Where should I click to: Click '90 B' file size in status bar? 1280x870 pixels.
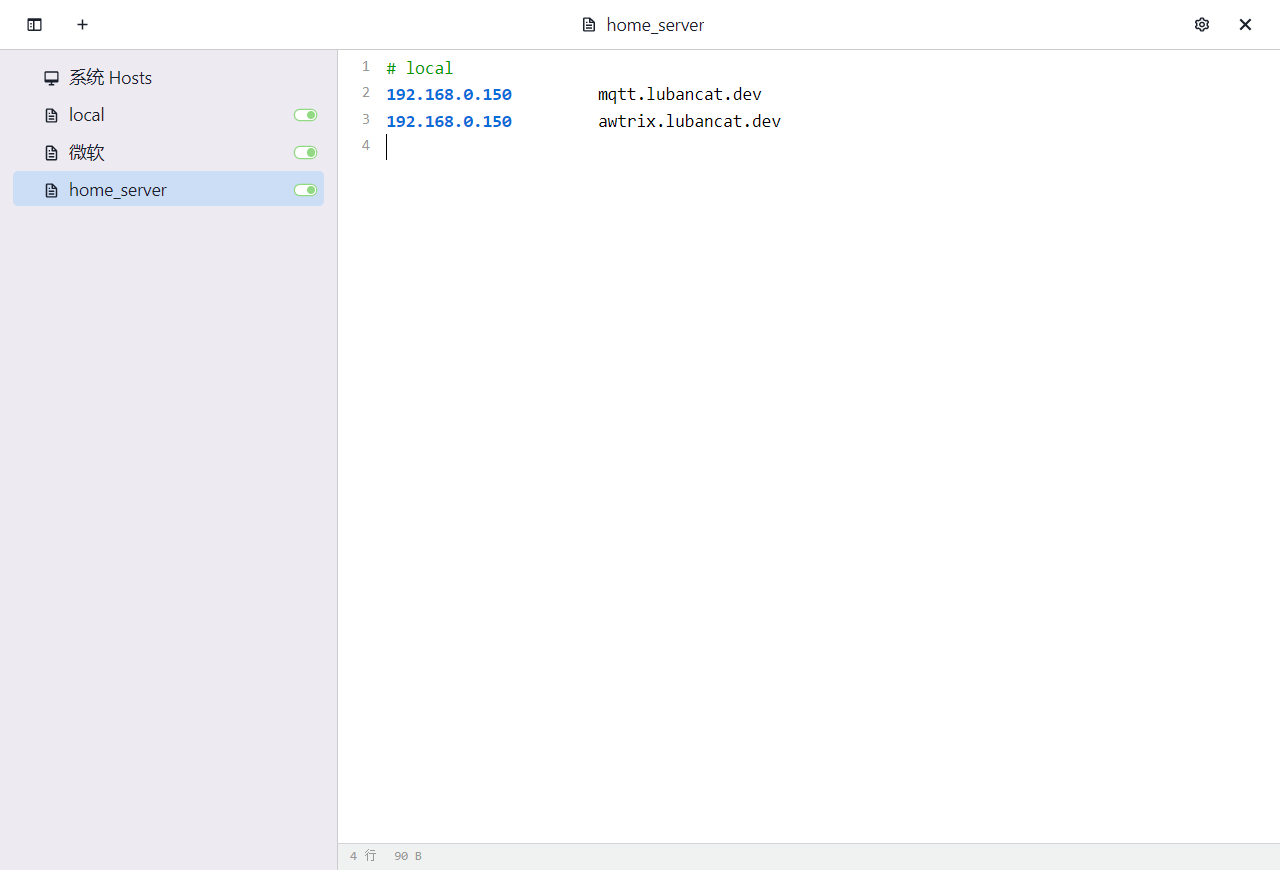click(x=408, y=856)
